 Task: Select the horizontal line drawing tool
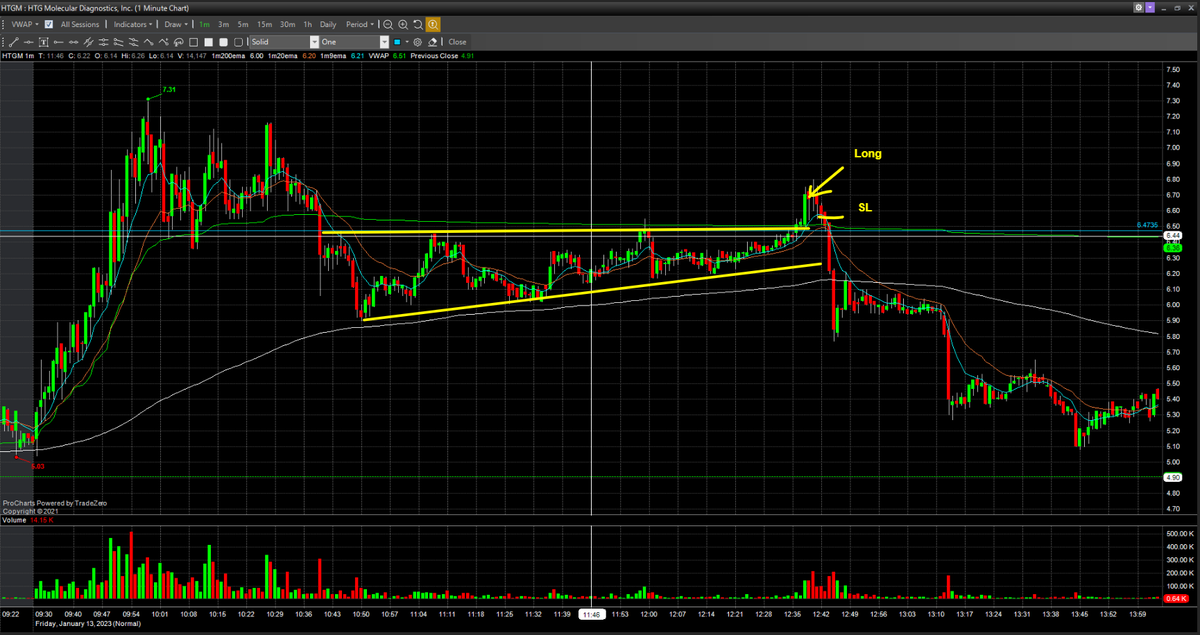pos(28,42)
